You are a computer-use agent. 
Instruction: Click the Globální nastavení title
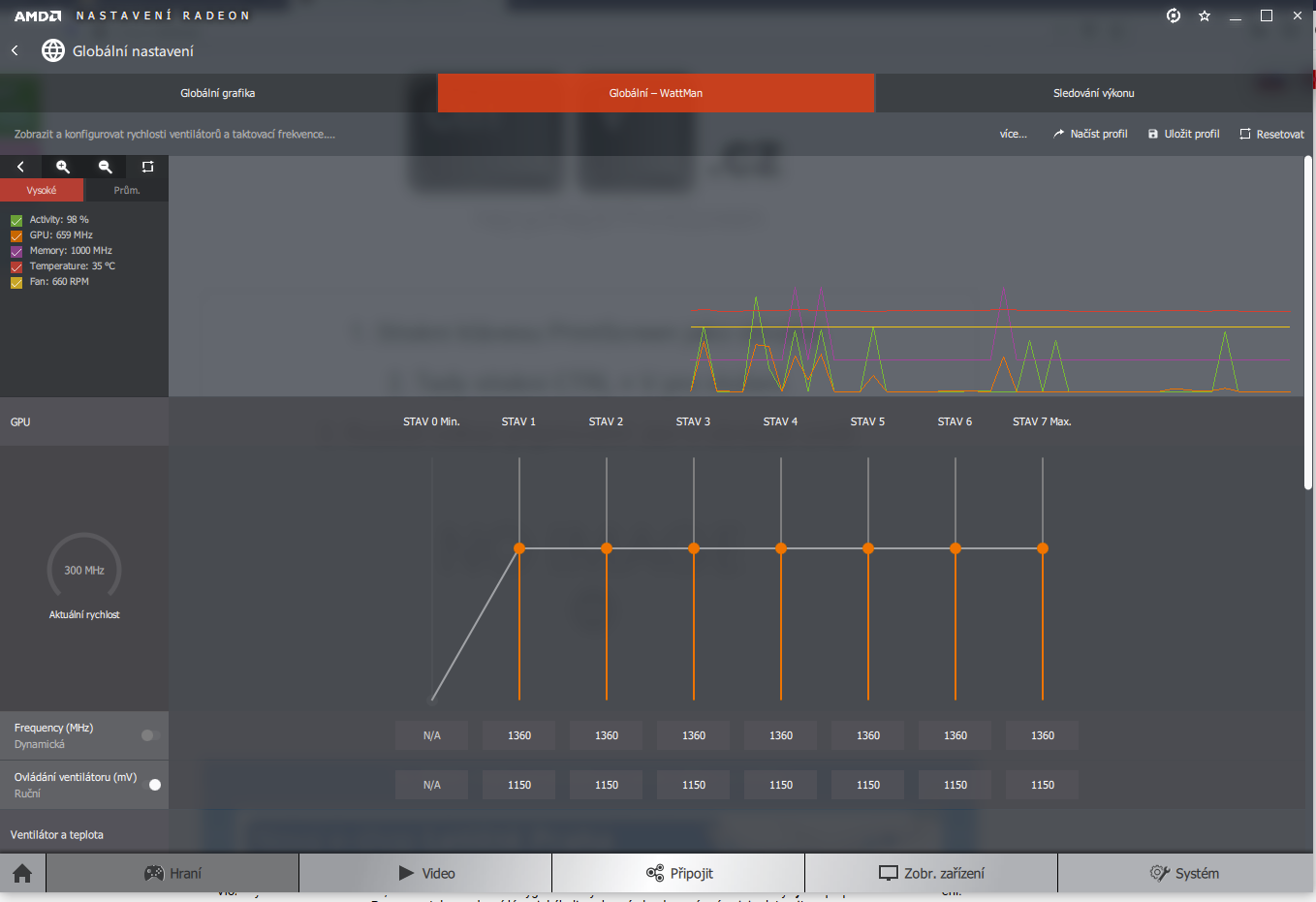pos(133,50)
